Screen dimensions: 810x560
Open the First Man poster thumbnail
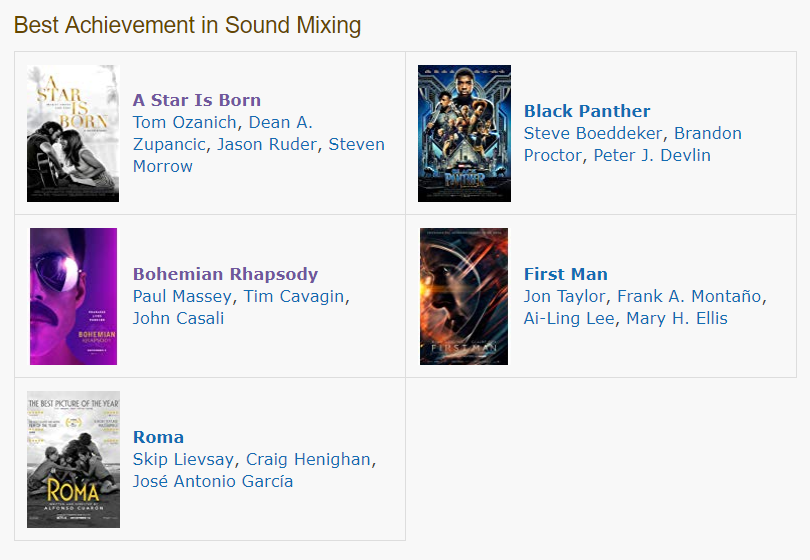464,296
